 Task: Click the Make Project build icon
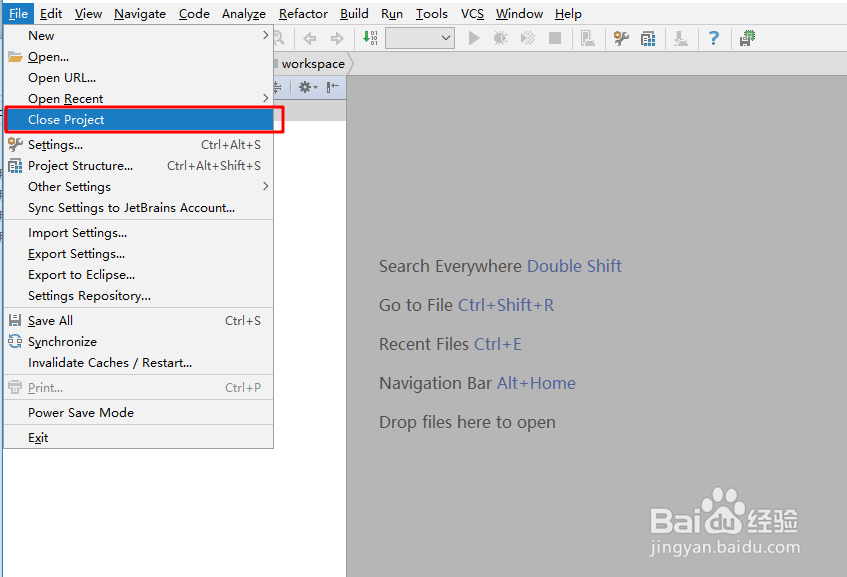pos(370,38)
